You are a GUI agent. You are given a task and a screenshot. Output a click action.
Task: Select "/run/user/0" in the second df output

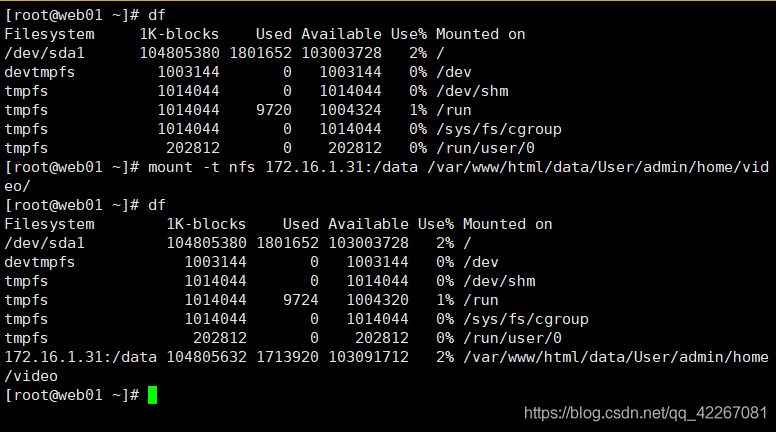point(513,338)
